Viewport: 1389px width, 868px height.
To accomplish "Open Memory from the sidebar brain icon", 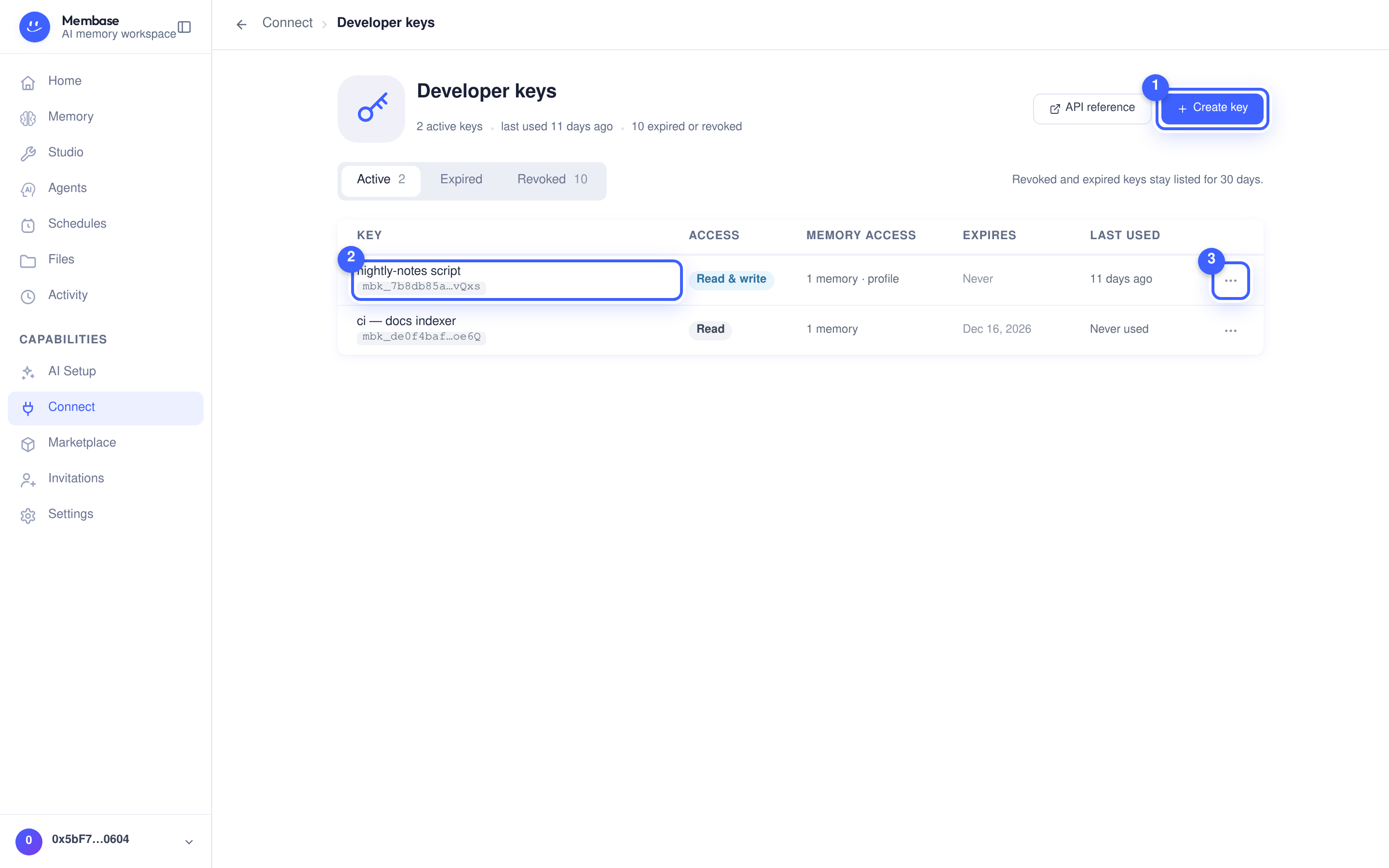I will pyautogui.click(x=27, y=118).
